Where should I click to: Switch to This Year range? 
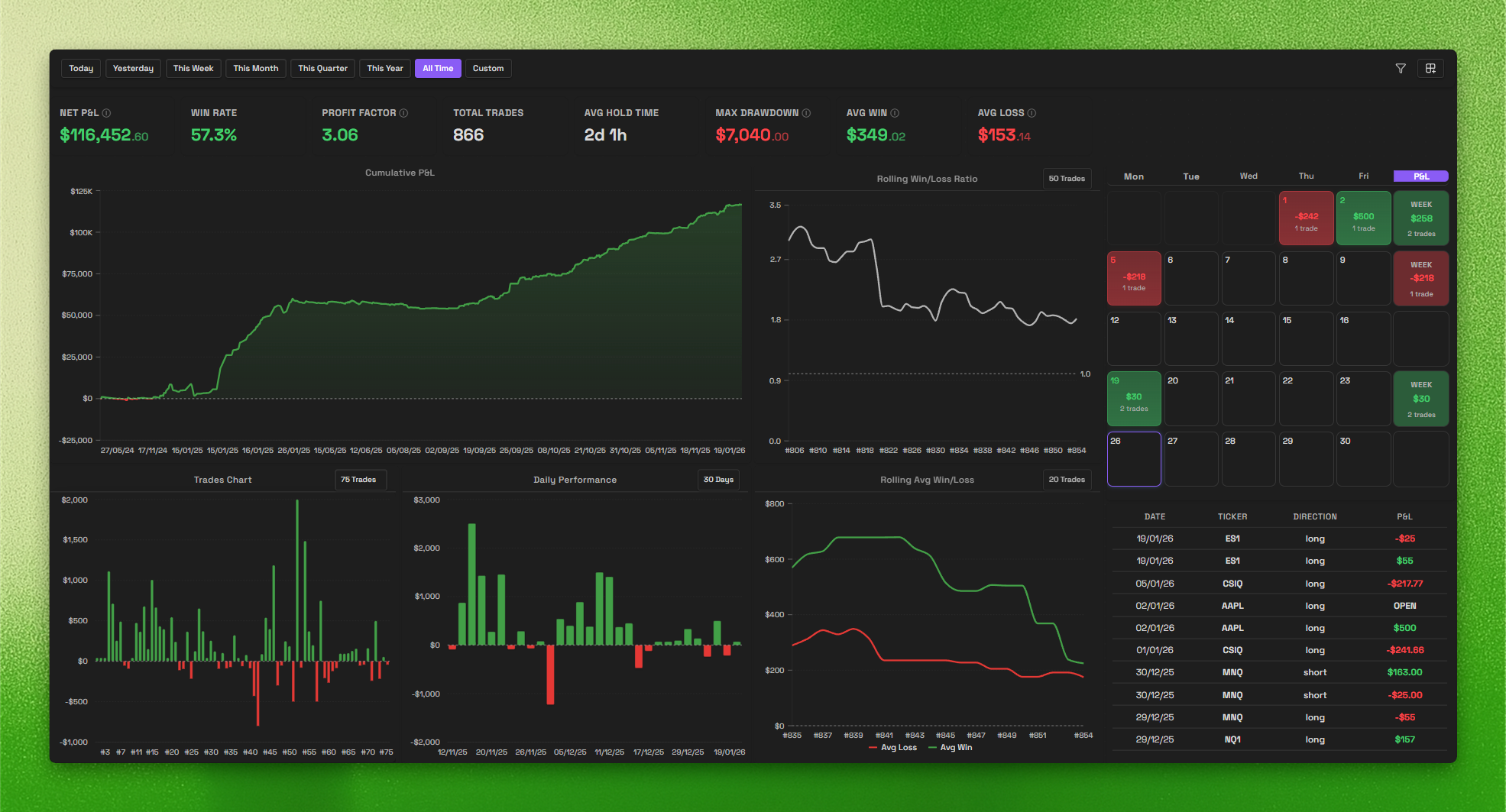385,69
